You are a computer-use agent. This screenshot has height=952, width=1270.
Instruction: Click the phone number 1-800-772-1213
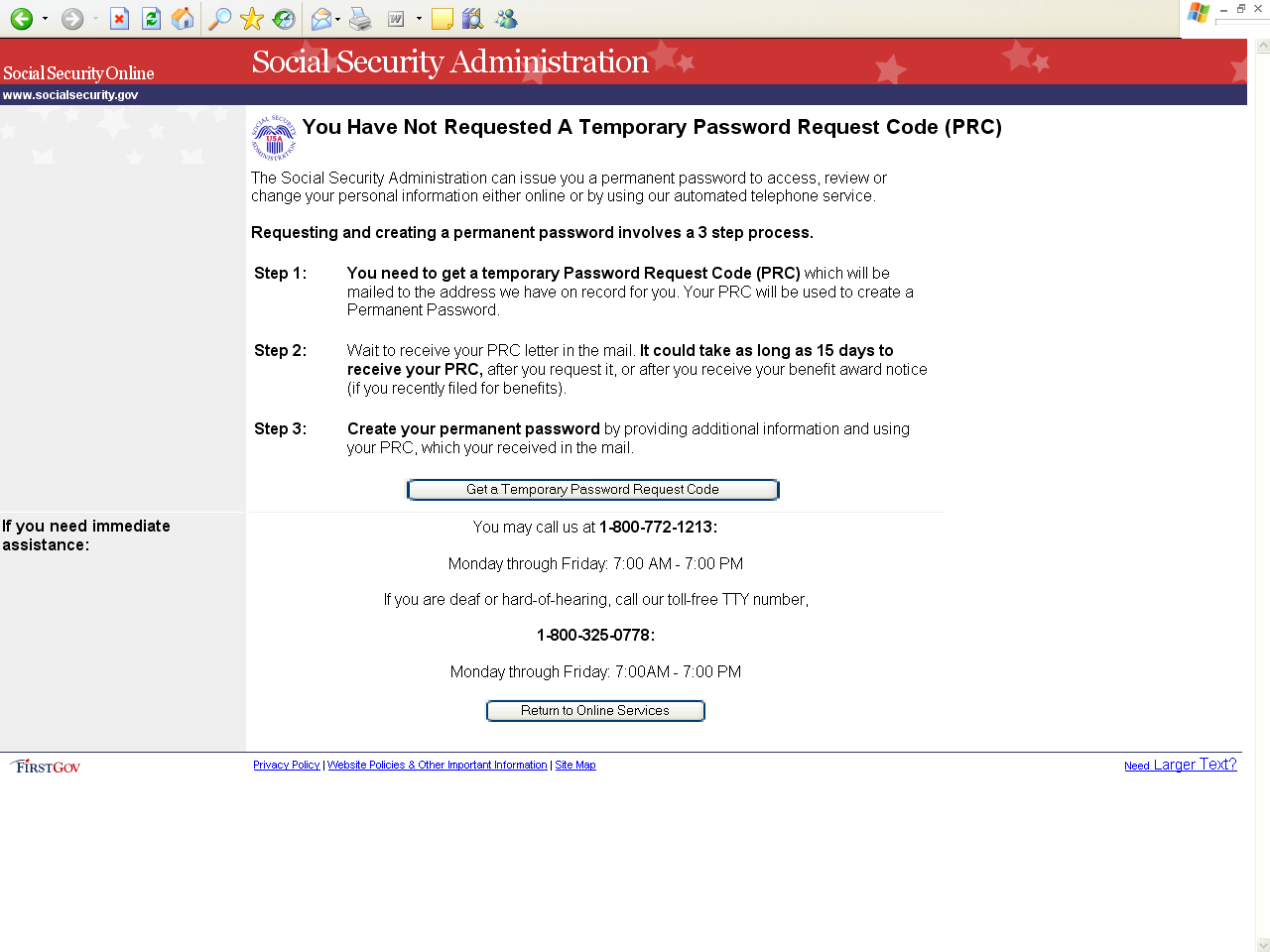pos(658,528)
